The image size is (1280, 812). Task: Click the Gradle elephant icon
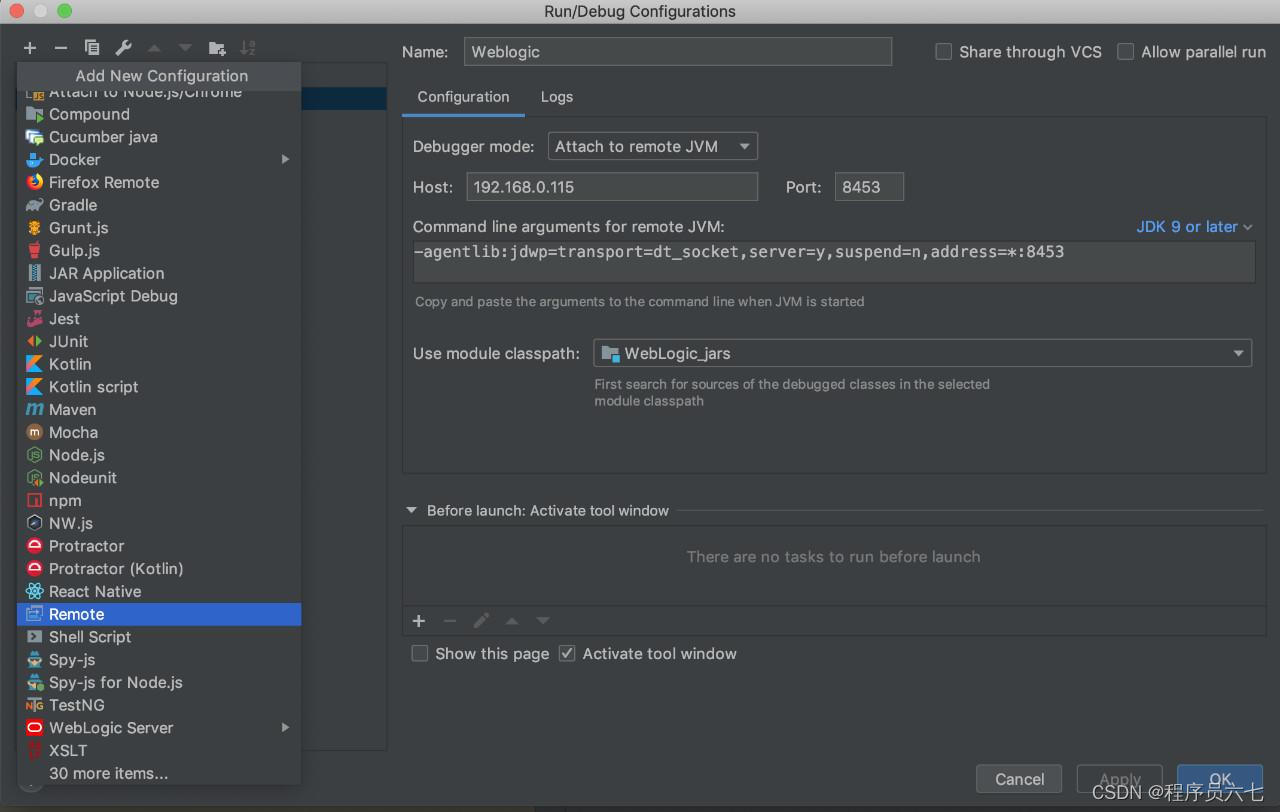coord(35,205)
